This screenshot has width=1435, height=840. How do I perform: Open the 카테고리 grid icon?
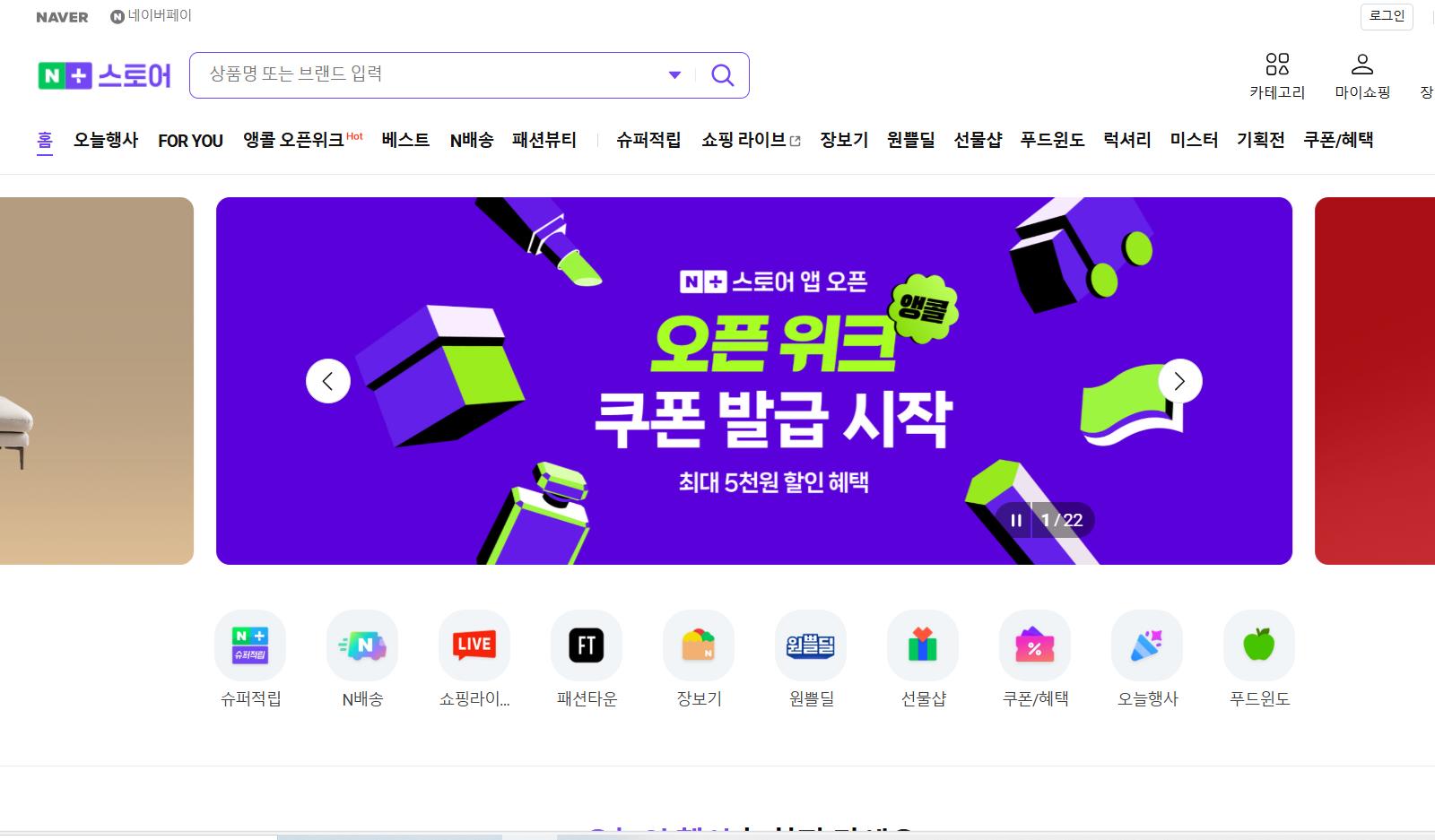1277,65
